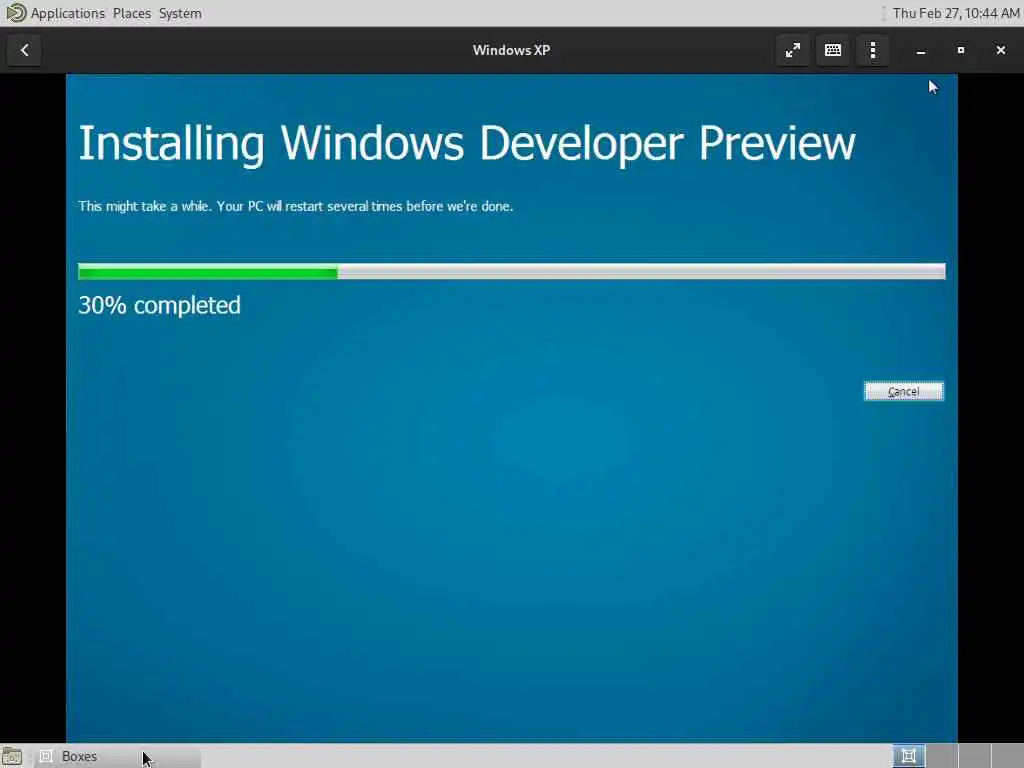Image resolution: width=1024 pixels, height=768 pixels.
Task: Minimize the Boxes window
Action: [921, 50]
